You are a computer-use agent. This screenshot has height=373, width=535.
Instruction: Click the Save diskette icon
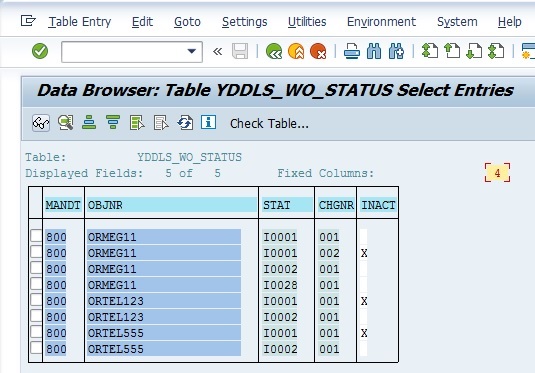(x=240, y=52)
